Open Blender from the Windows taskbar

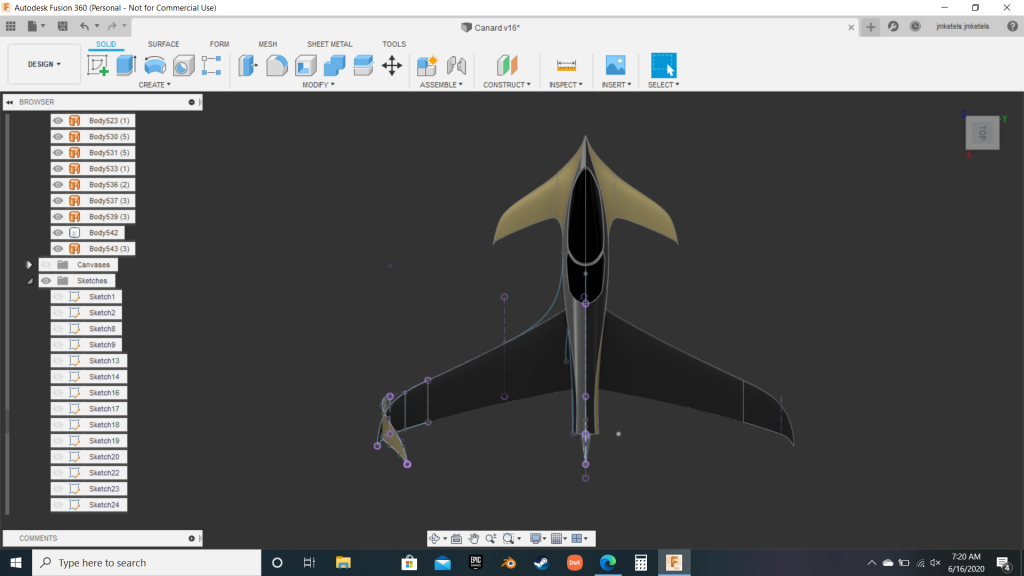(x=508, y=562)
